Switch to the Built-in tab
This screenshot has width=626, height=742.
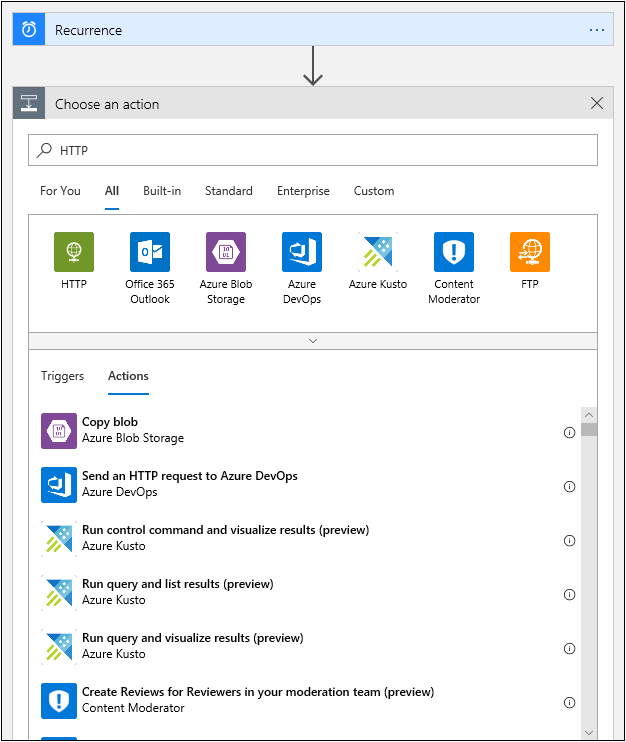(162, 191)
